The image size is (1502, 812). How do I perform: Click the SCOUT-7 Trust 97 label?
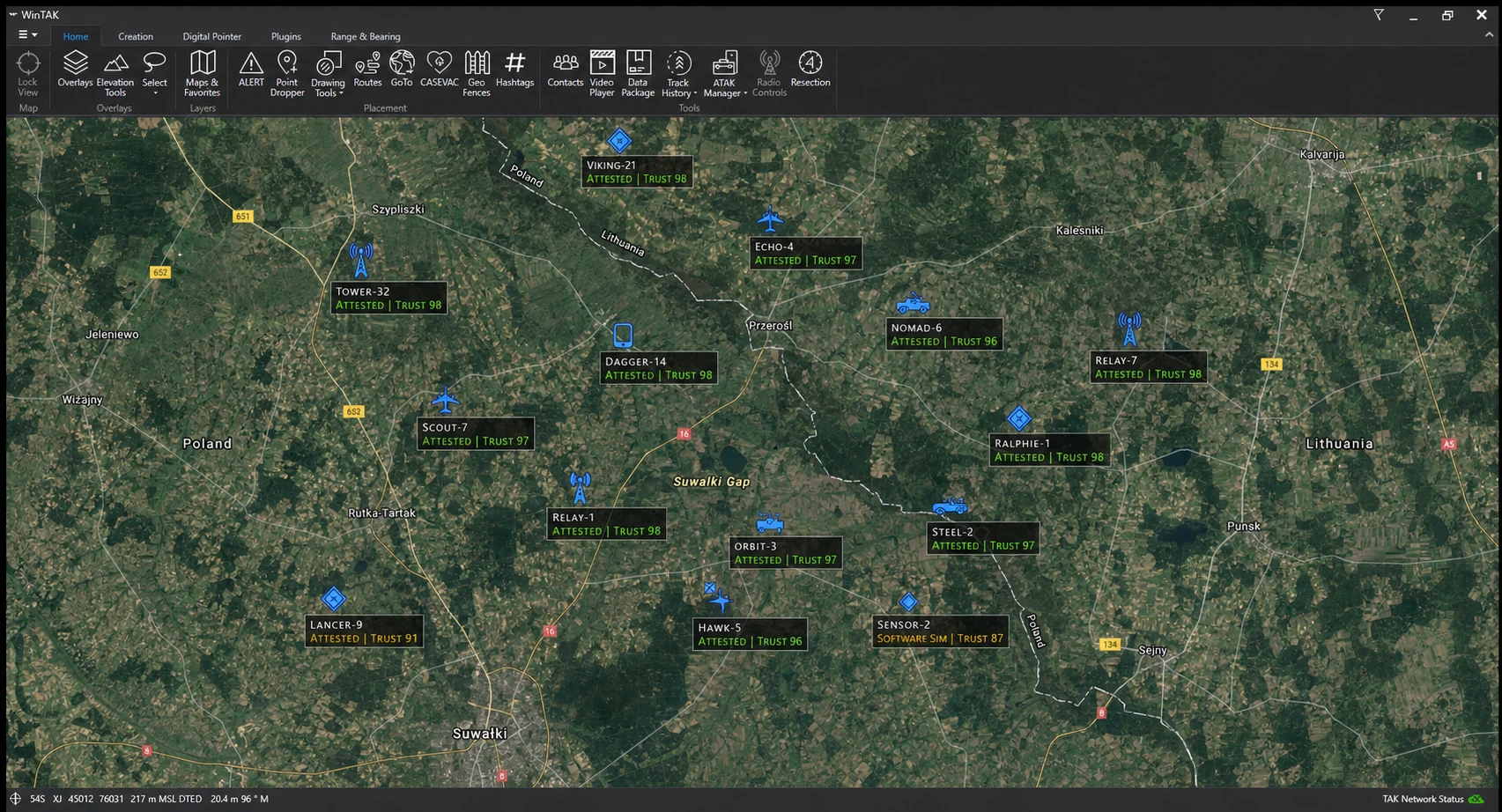[x=476, y=434]
